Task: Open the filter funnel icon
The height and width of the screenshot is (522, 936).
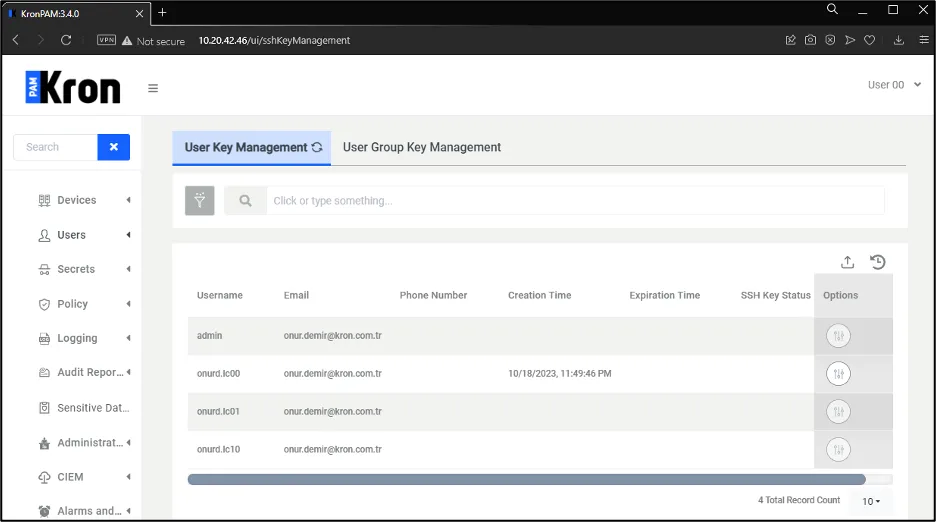Action: tap(199, 201)
